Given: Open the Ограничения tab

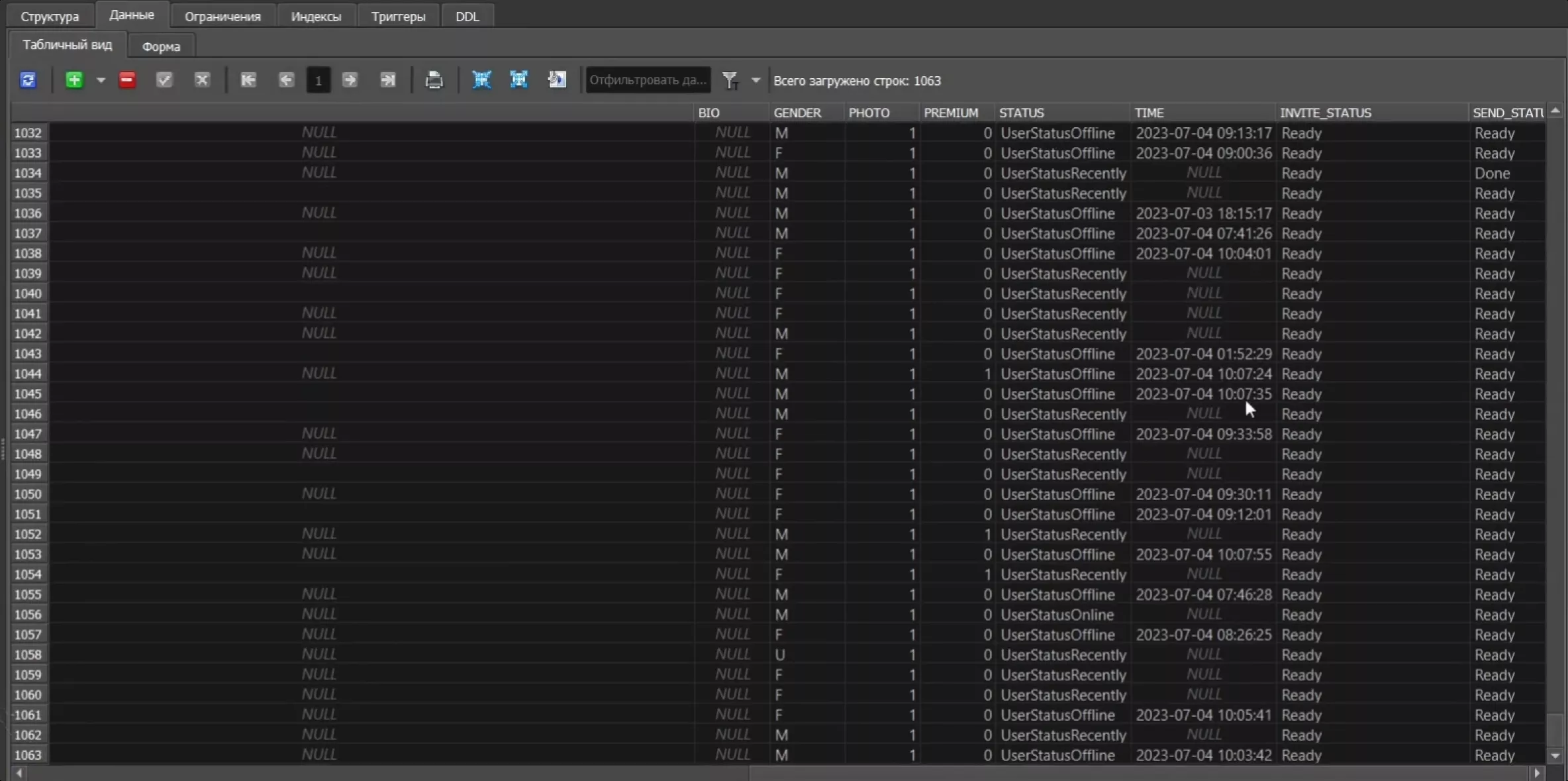Looking at the screenshot, I should [x=222, y=16].
